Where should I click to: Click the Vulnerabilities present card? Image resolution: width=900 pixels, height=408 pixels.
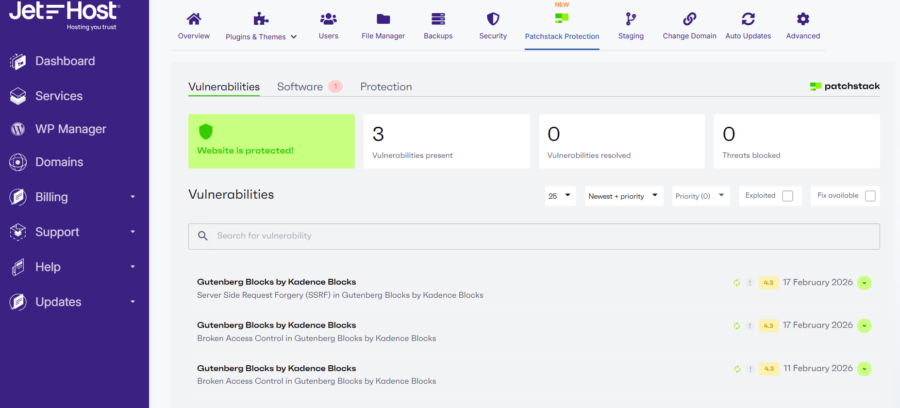coord(447,141)
